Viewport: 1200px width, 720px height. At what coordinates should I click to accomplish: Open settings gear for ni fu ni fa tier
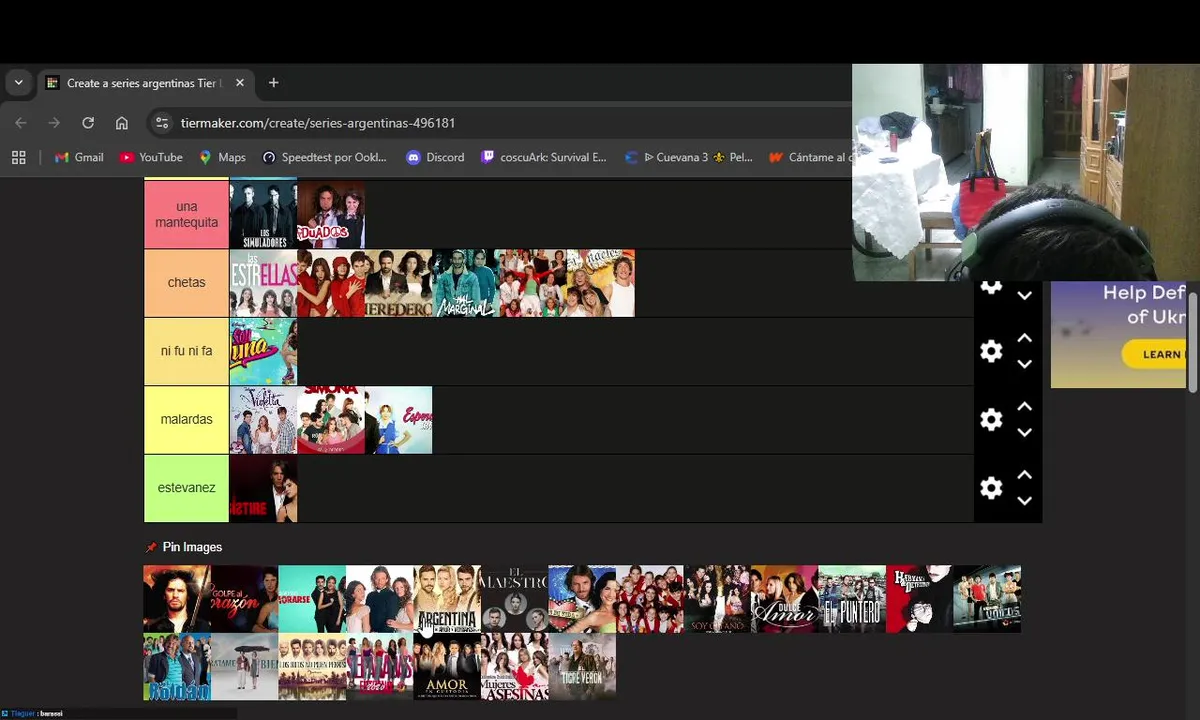click(991, 351)
